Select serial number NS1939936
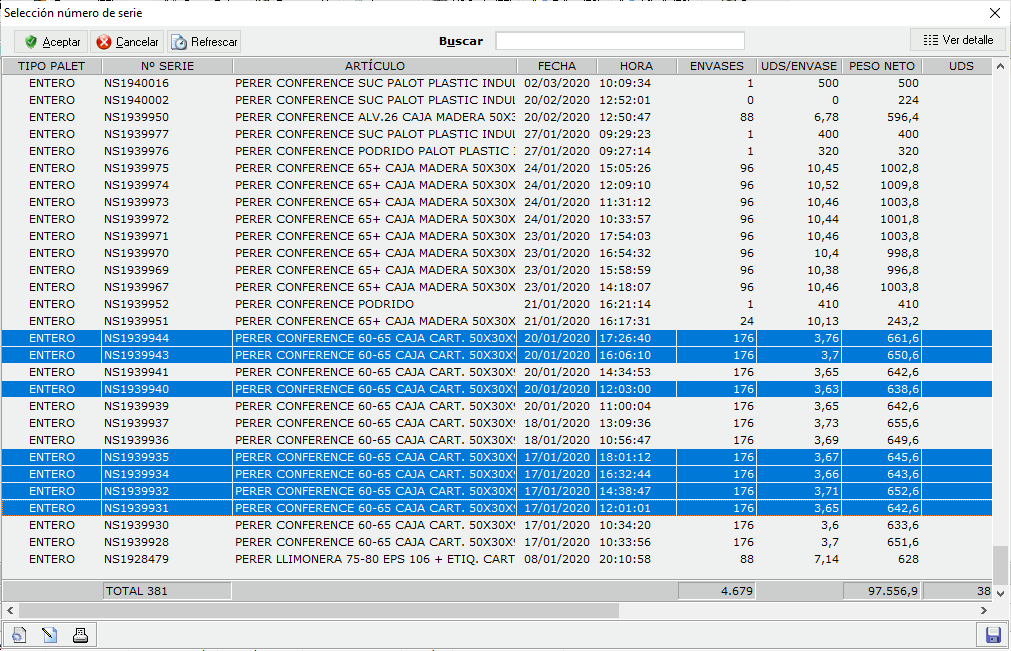1011x651 pixels. click(136, 440)
